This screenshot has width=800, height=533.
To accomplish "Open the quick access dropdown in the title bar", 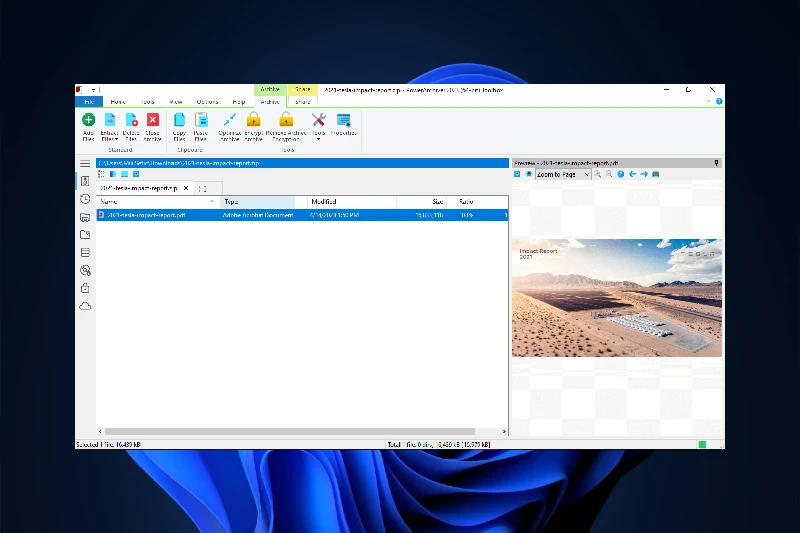I will [93, 90].
